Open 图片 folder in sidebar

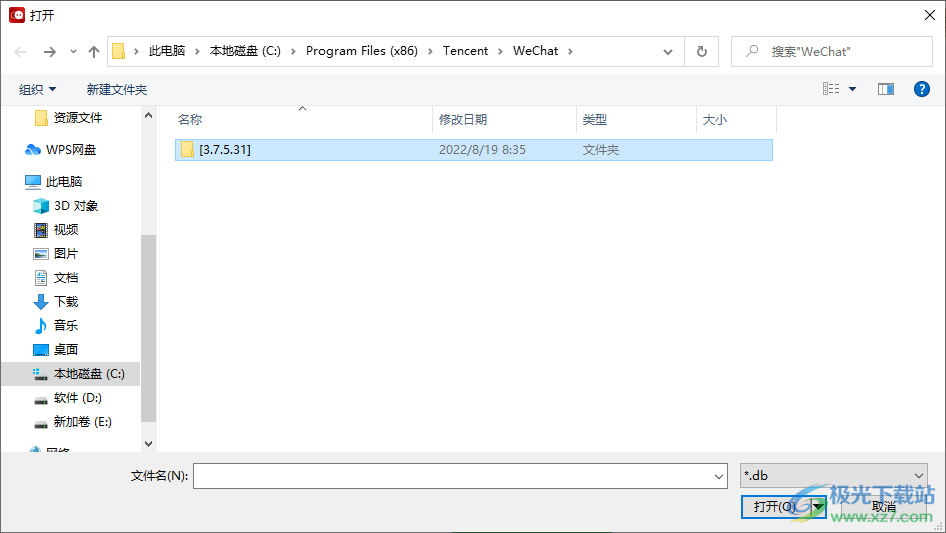point(66,254)
